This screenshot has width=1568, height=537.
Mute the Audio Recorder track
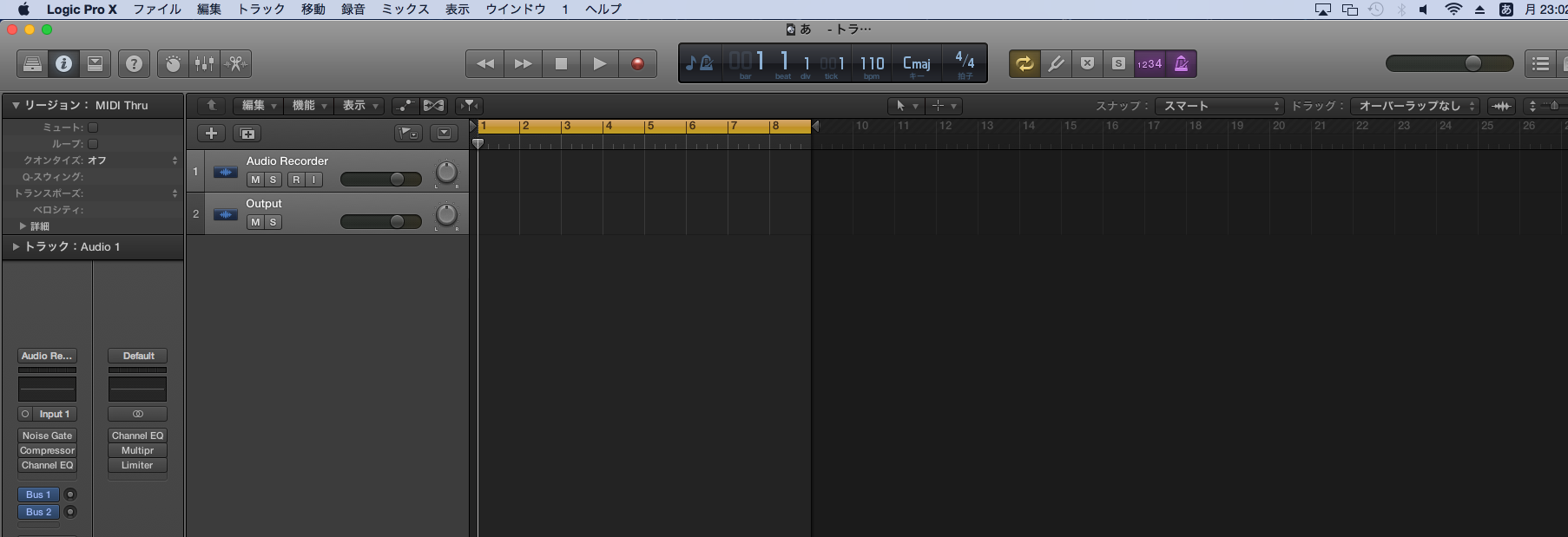point(255,180)
